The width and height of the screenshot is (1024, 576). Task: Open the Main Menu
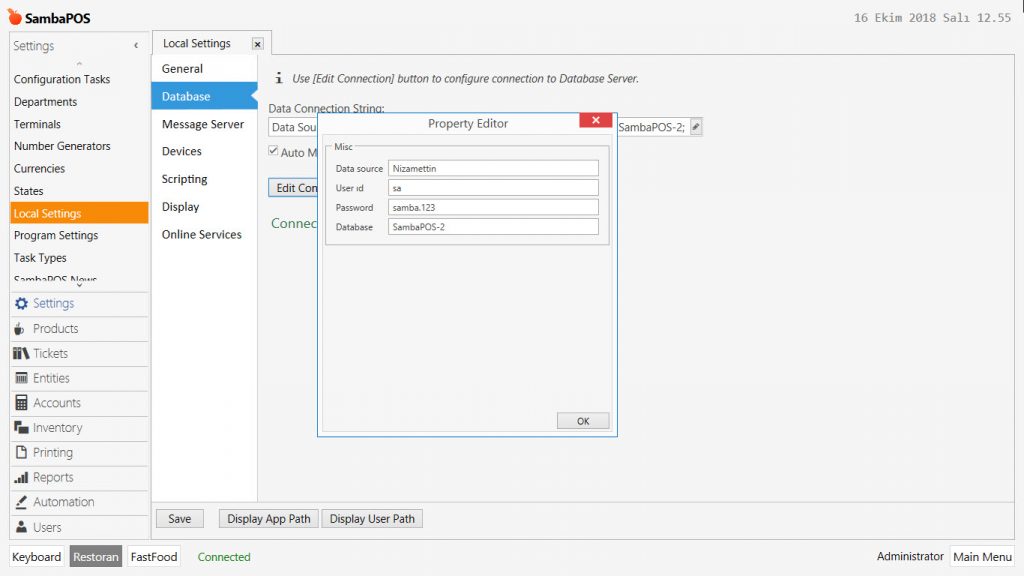[x=982, y=556]
